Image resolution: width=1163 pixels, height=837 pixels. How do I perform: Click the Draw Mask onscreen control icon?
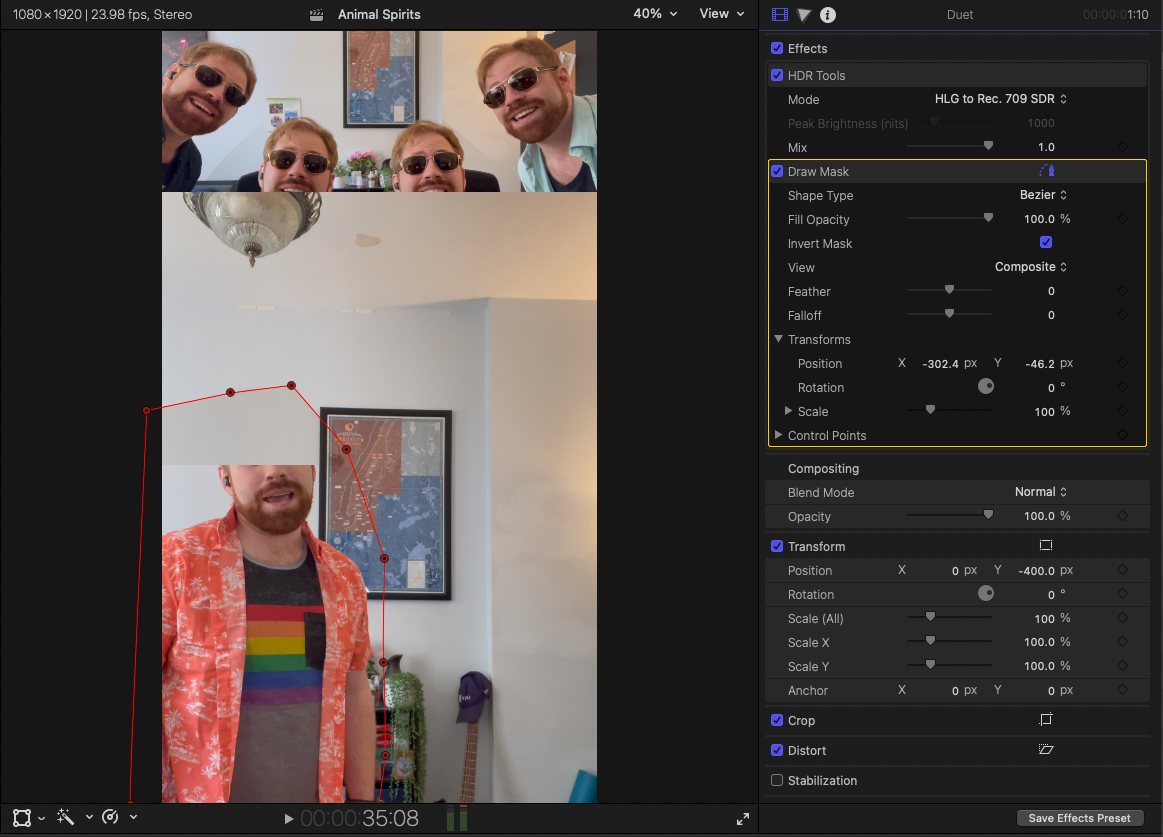(x=1047, y=171)
